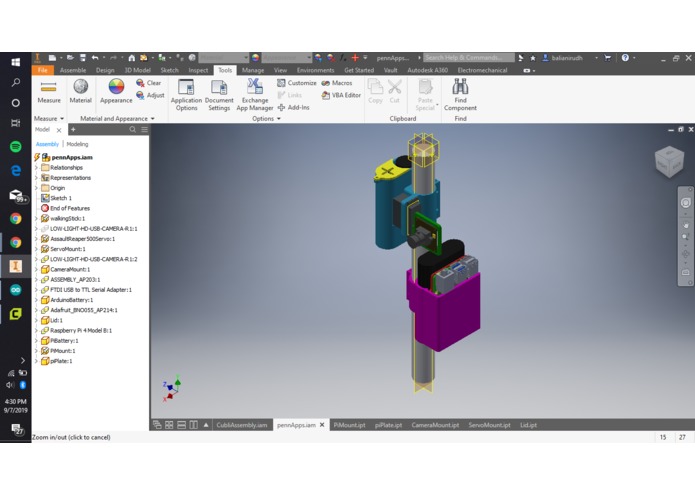The height and width of the screenshot is (494, 695).
Task: Click the Home icon in quick access toolbar
Action: (x=132, y=58)
